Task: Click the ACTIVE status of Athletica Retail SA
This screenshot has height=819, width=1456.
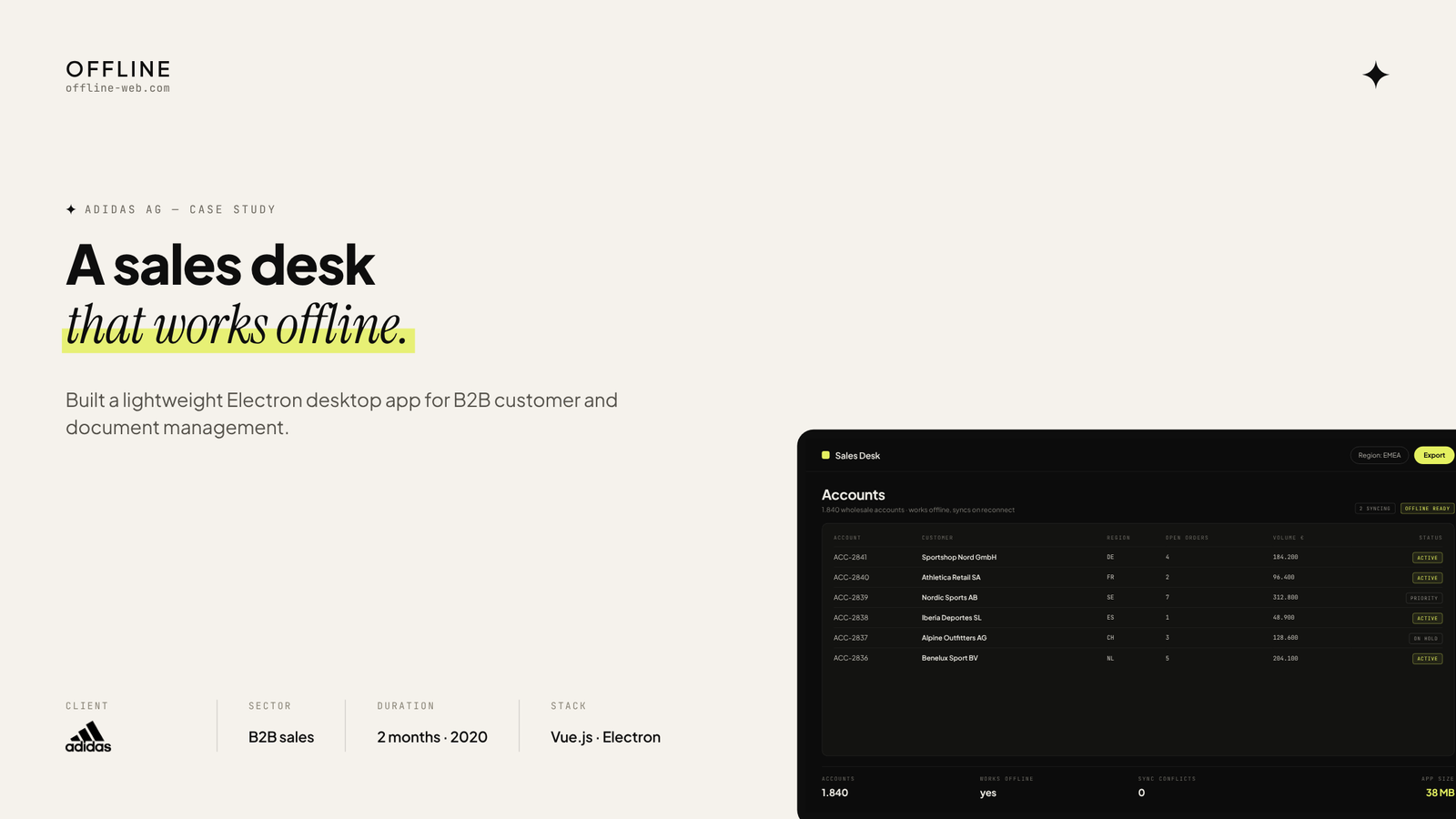Action: [x=1427, y=578]
